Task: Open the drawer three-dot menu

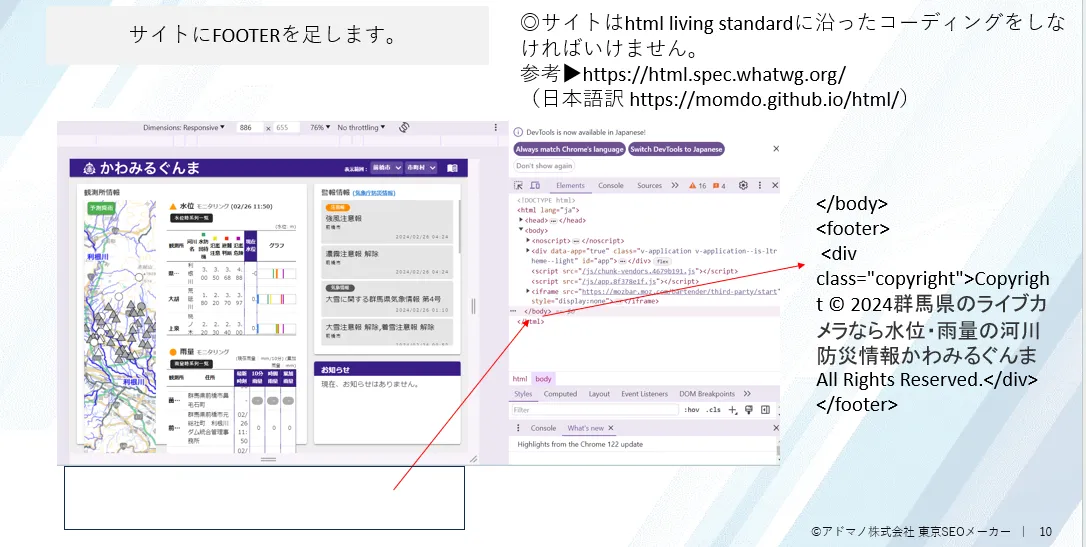Action: pos(519,428)
